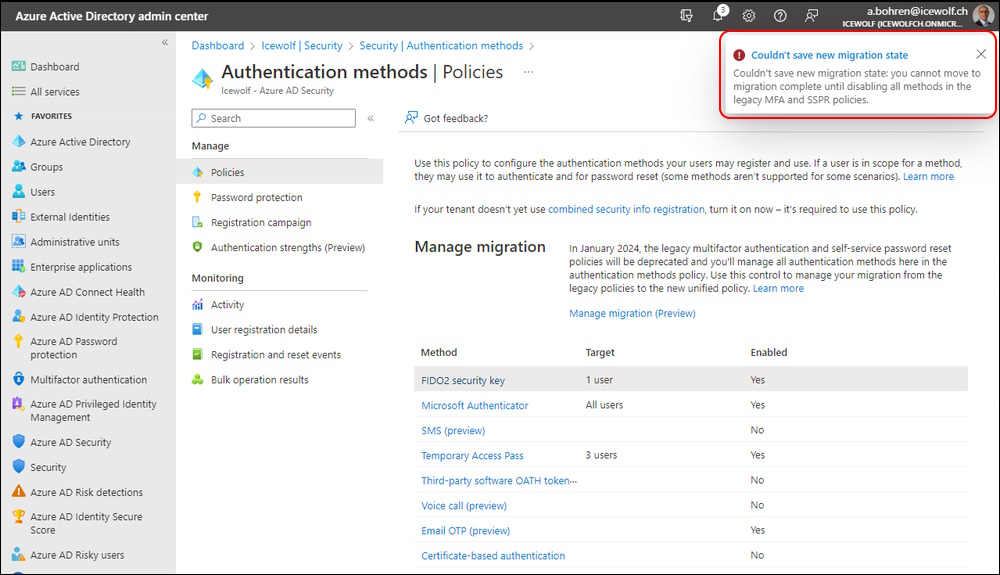
Task: Open Azure AD Identity Secure Score
Action: click(x=86, y=523)
